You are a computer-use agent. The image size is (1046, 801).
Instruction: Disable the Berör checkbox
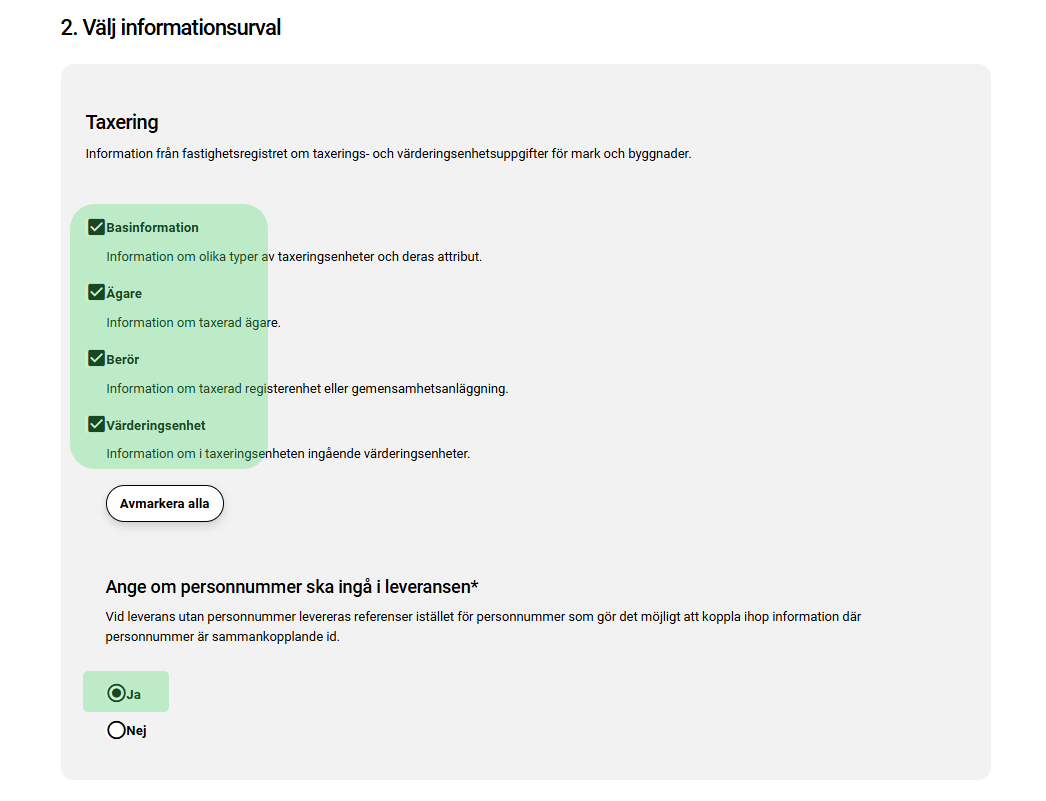click(97, 359)
